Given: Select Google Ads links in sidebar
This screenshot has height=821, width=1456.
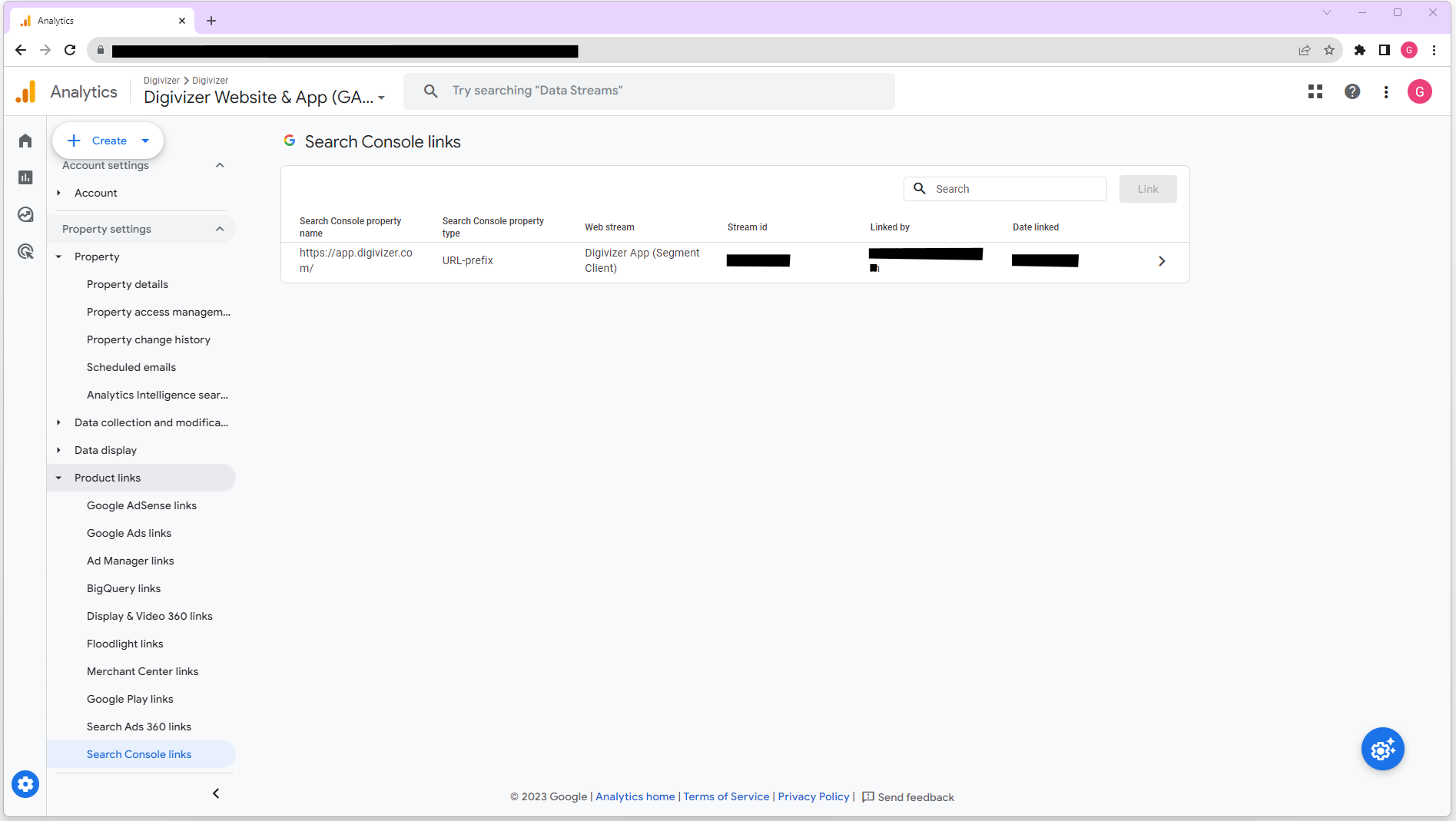Looking at the screenshot, I should point(128,533).
